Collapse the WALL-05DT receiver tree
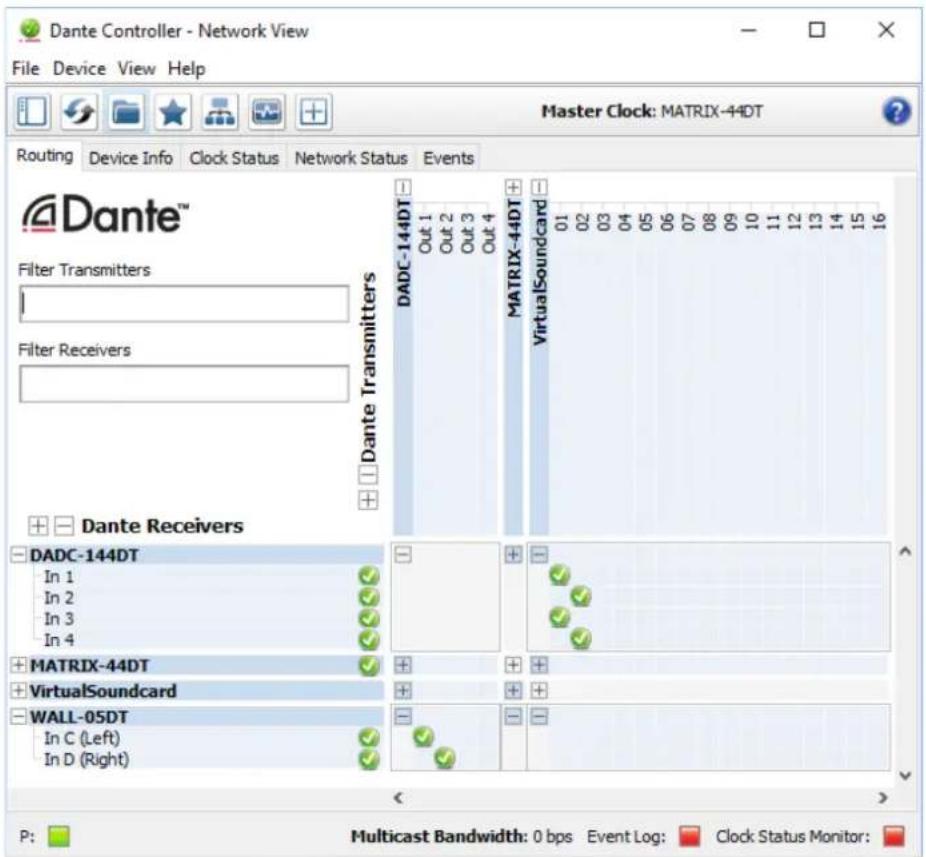Viewport: 926px width, 857px height. pyautogui.click(x=19, y=716)
